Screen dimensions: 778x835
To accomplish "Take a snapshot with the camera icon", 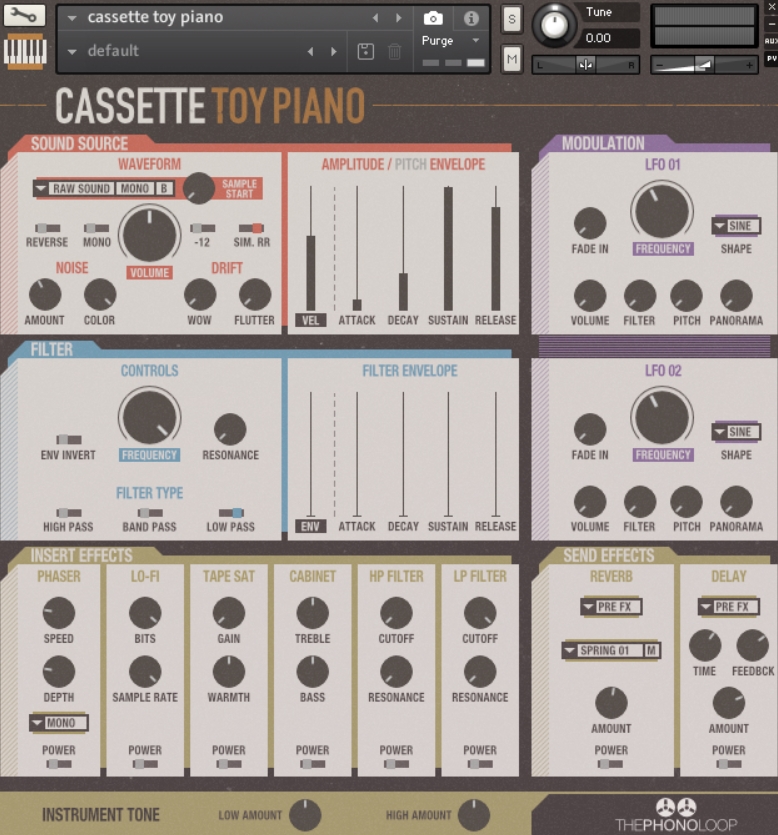I will (433, 19).
